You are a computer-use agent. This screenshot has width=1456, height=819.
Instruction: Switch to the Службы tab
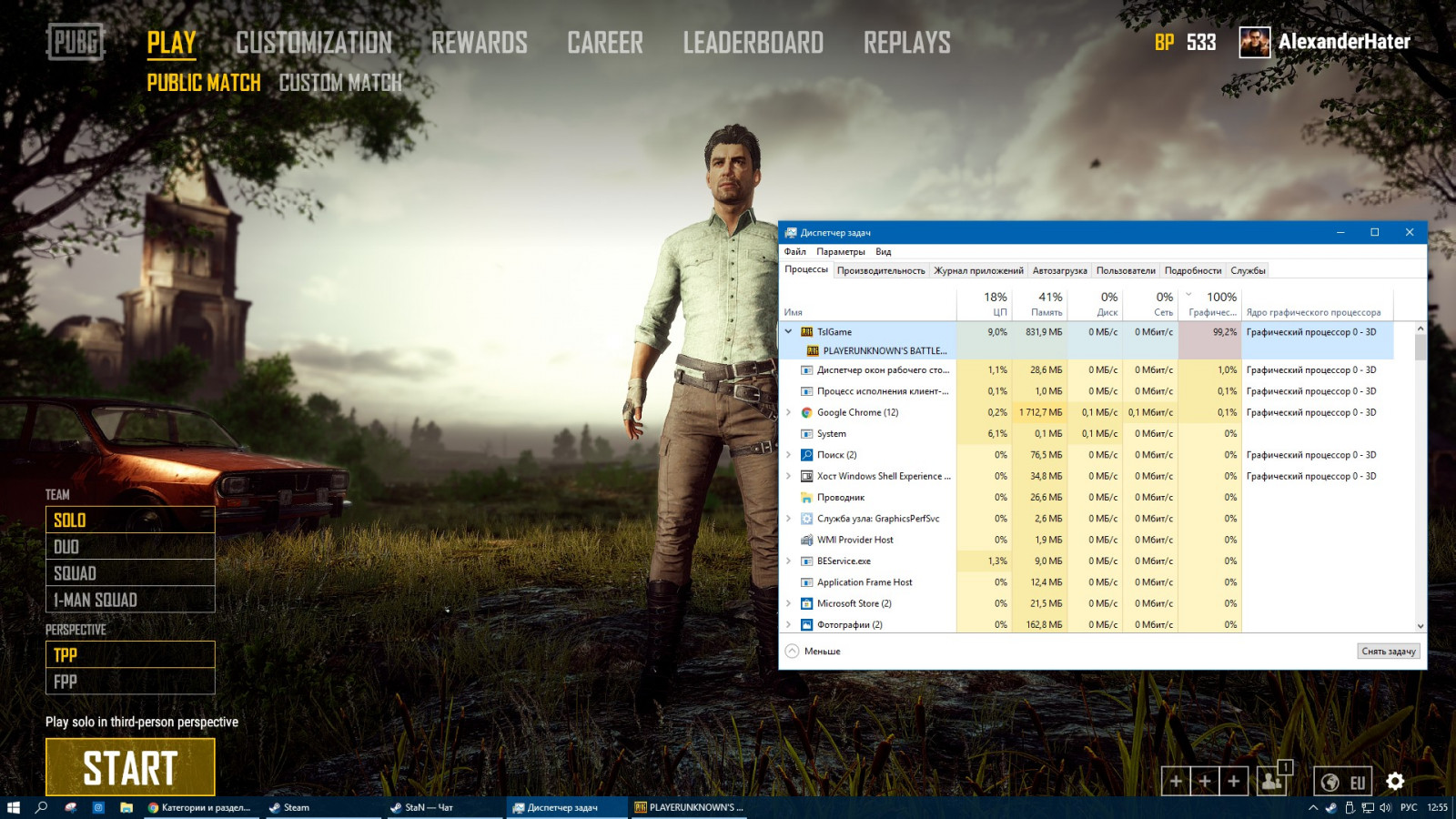point(1249,270)
